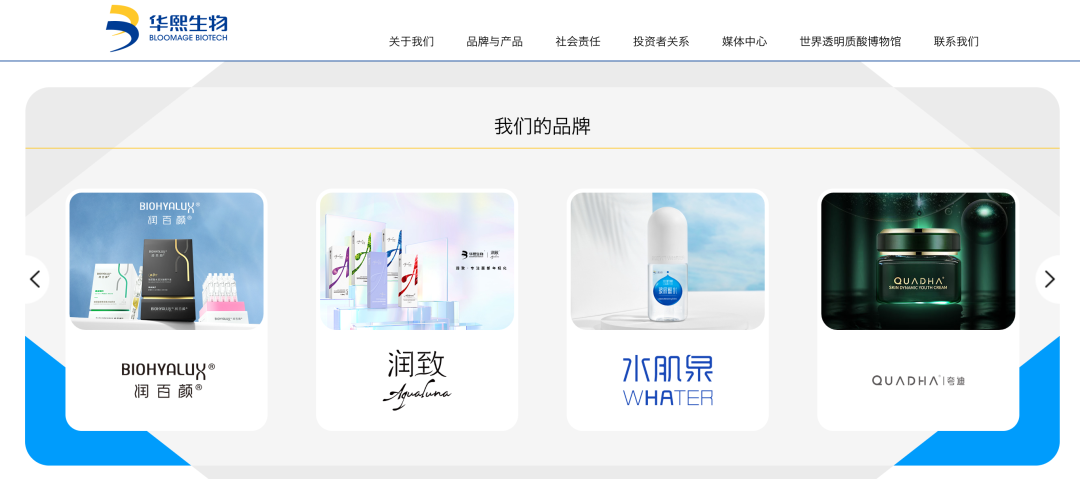Image resolution: width=1080 pixels, height=479 pixels.
Task: Visit 世界透明质酸博物馆 link
Action: point(850,41)
